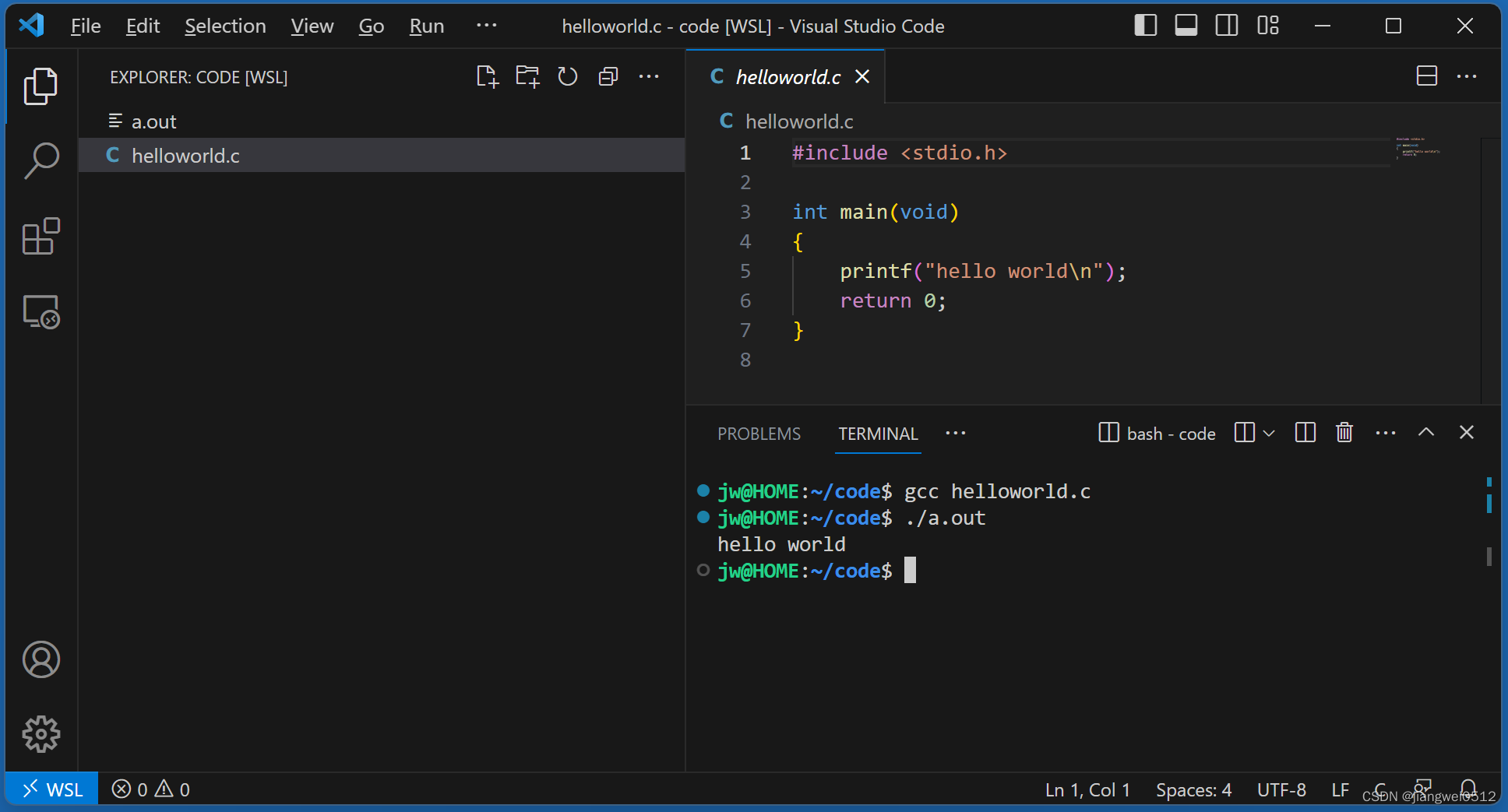The height and width of the screenshot is (812, 1508).
Task: Click the New File icon in Explorer
Action: click(488, 76)
